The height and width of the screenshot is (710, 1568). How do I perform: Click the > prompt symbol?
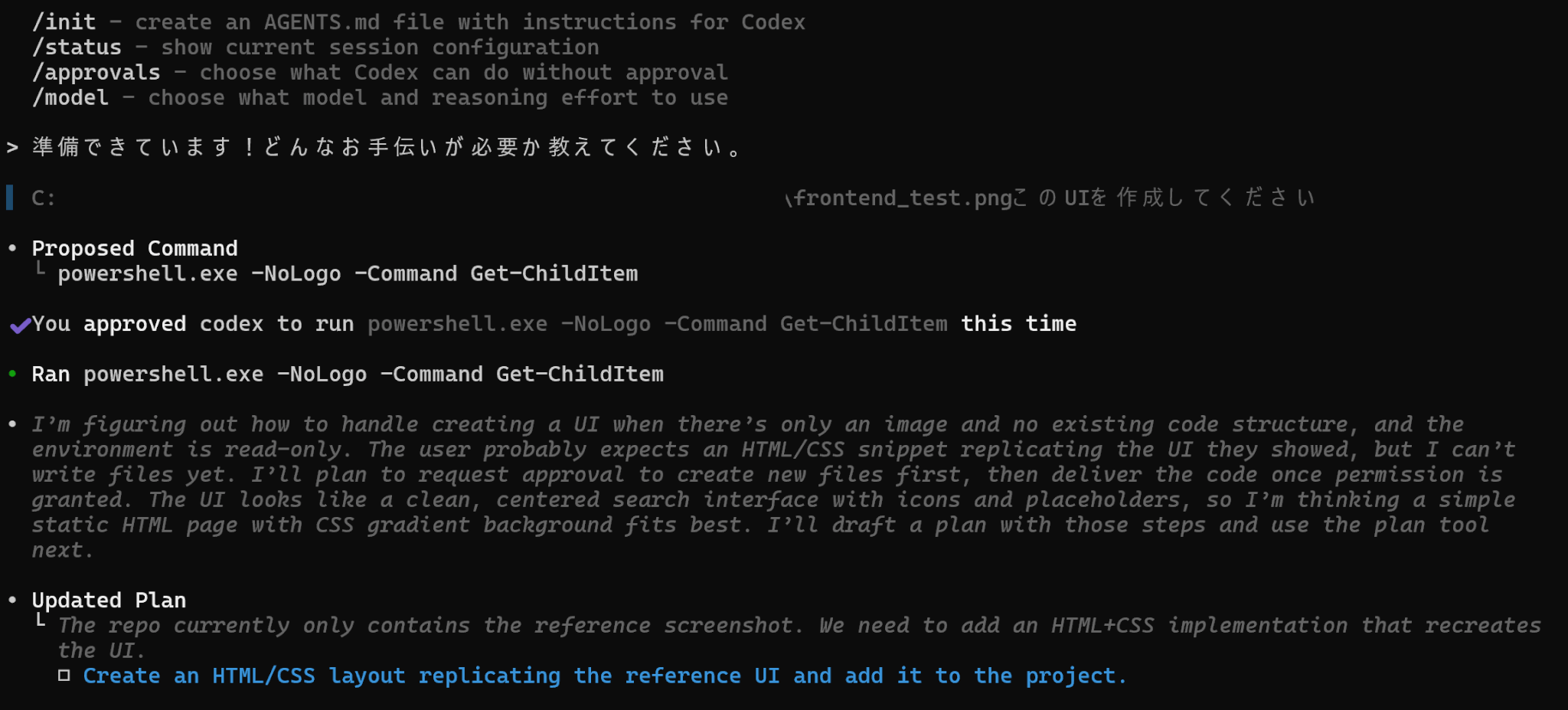(x=12, y=147)
